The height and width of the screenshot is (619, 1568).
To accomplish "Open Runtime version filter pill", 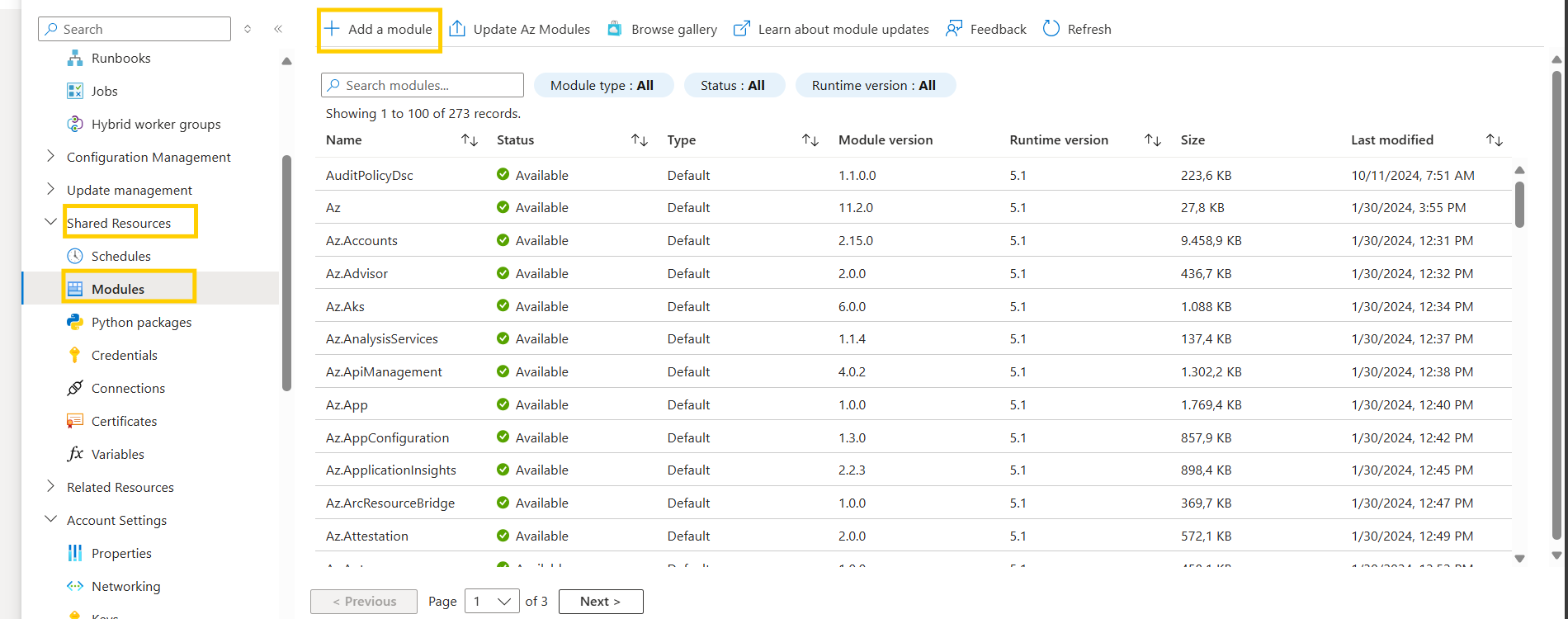I will [x=875, y=85].
